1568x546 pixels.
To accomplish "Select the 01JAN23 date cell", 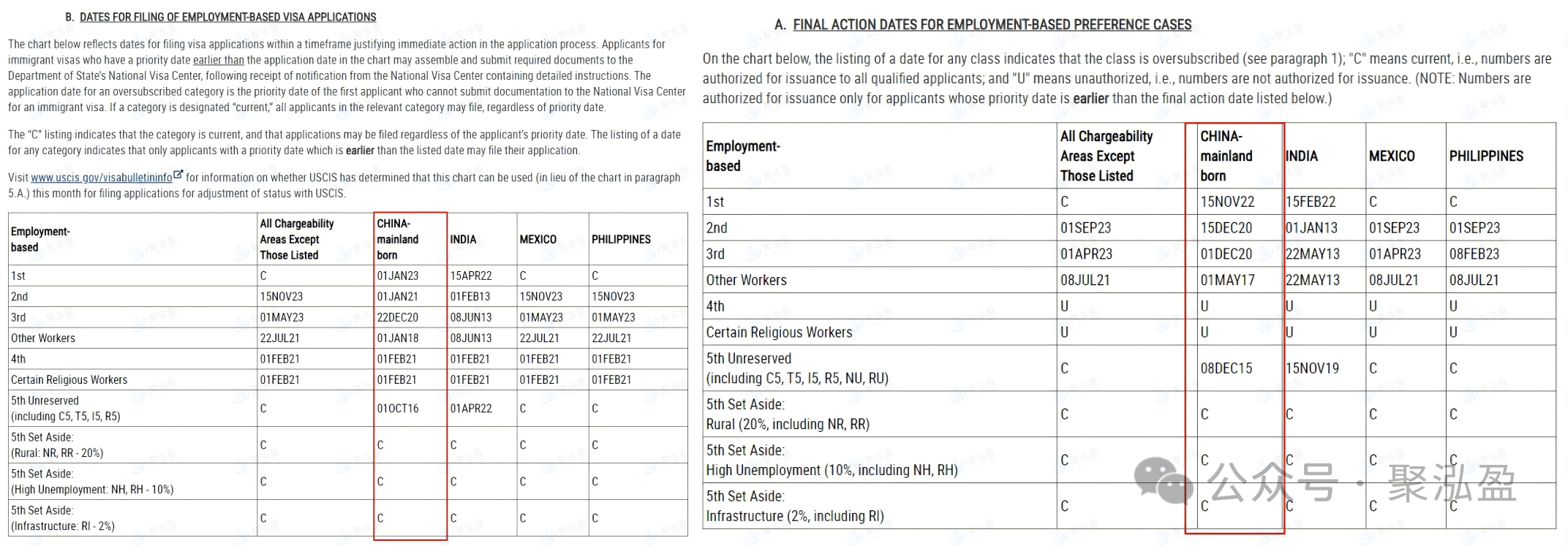I will [398, 276].
